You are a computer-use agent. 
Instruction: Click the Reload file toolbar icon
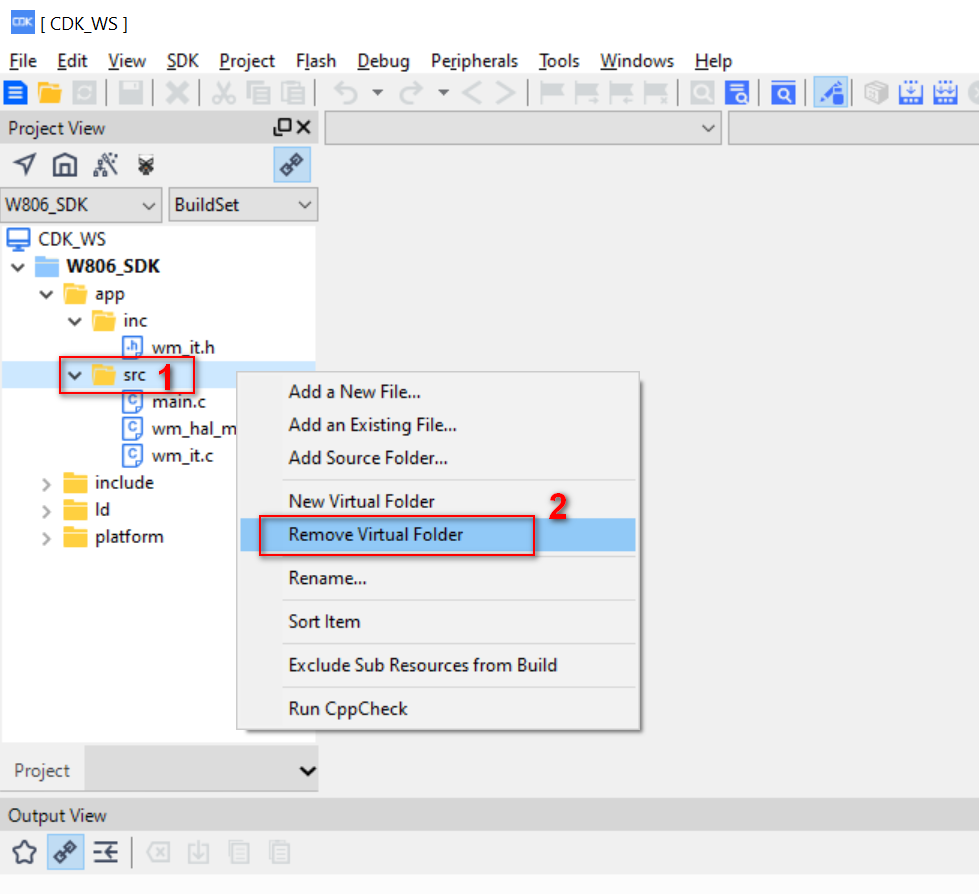tap(84, 93)
